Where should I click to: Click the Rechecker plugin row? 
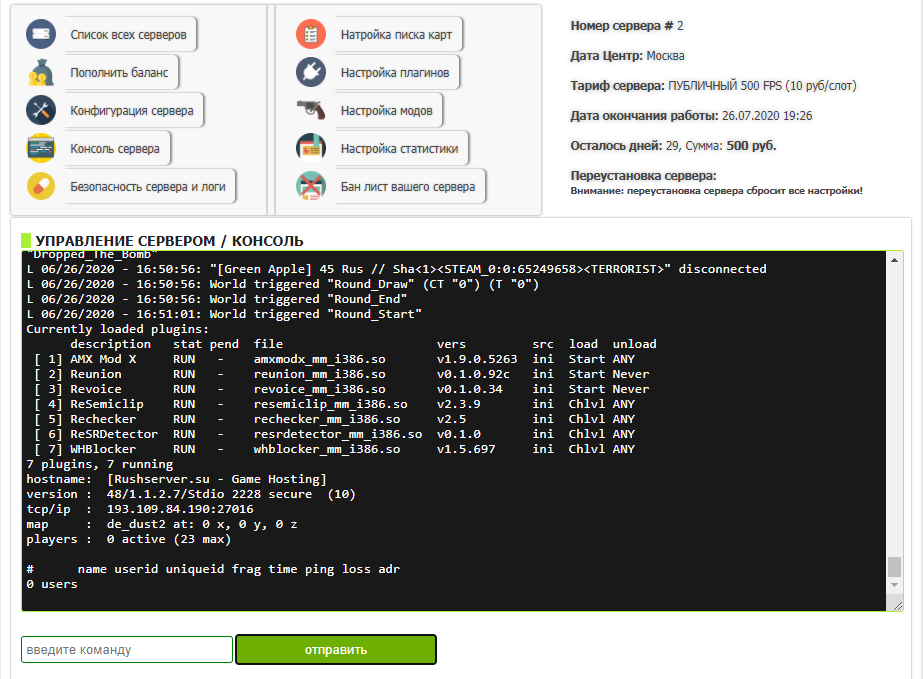click(x=334, y=419)
